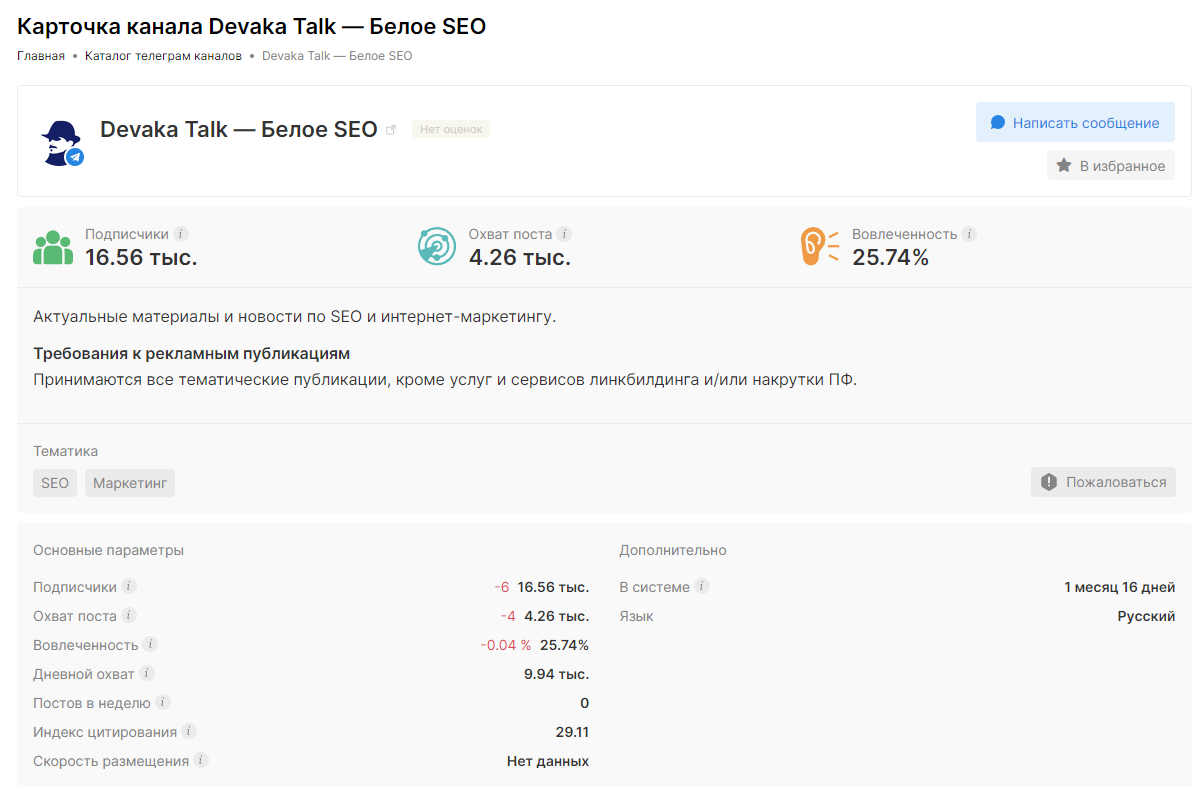
Task: Click the orange ear engagement icon
Action: [819, 247]
